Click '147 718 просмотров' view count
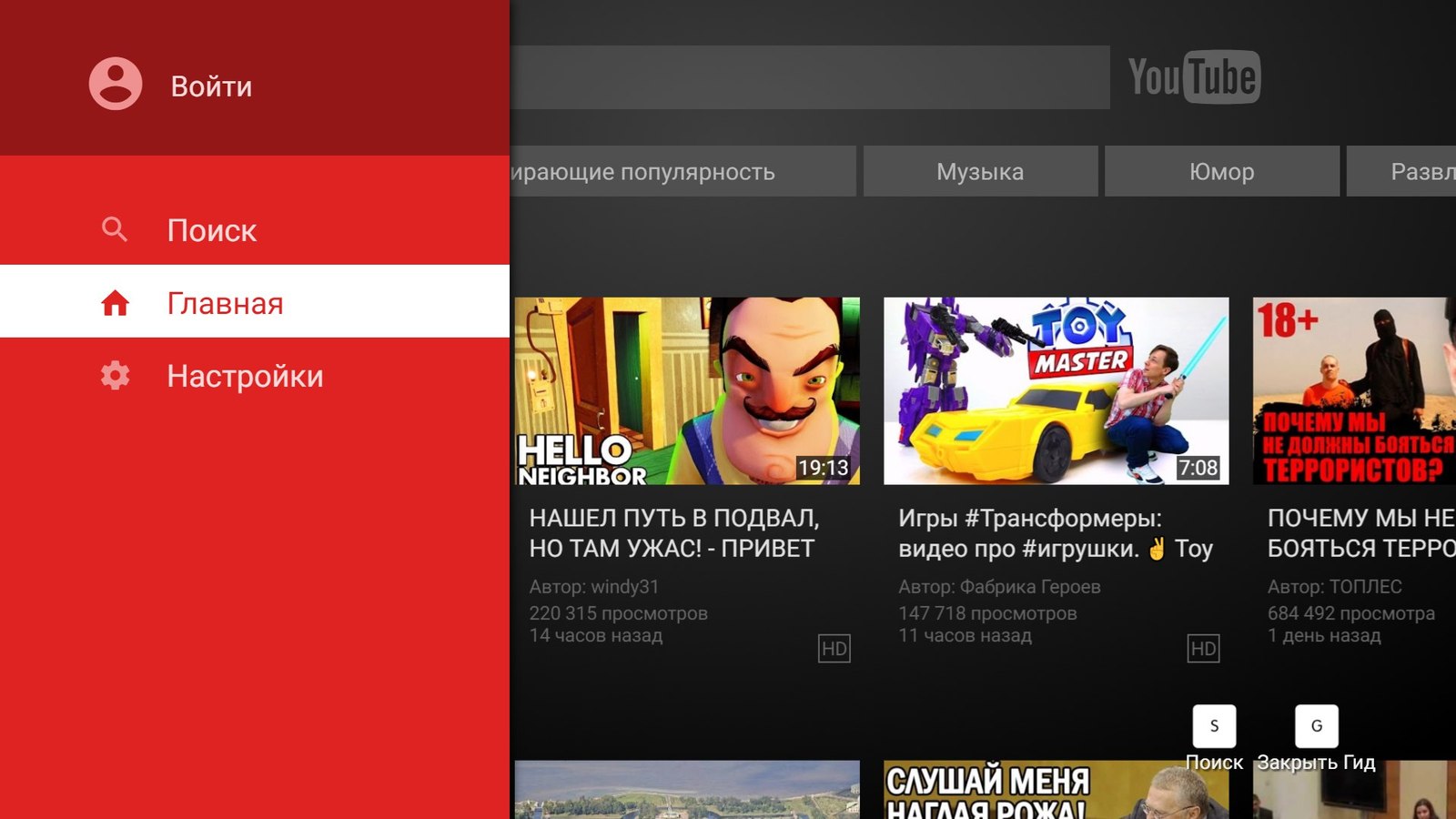Viewport: 1456px width, 819px height. (x=987, y=613)
